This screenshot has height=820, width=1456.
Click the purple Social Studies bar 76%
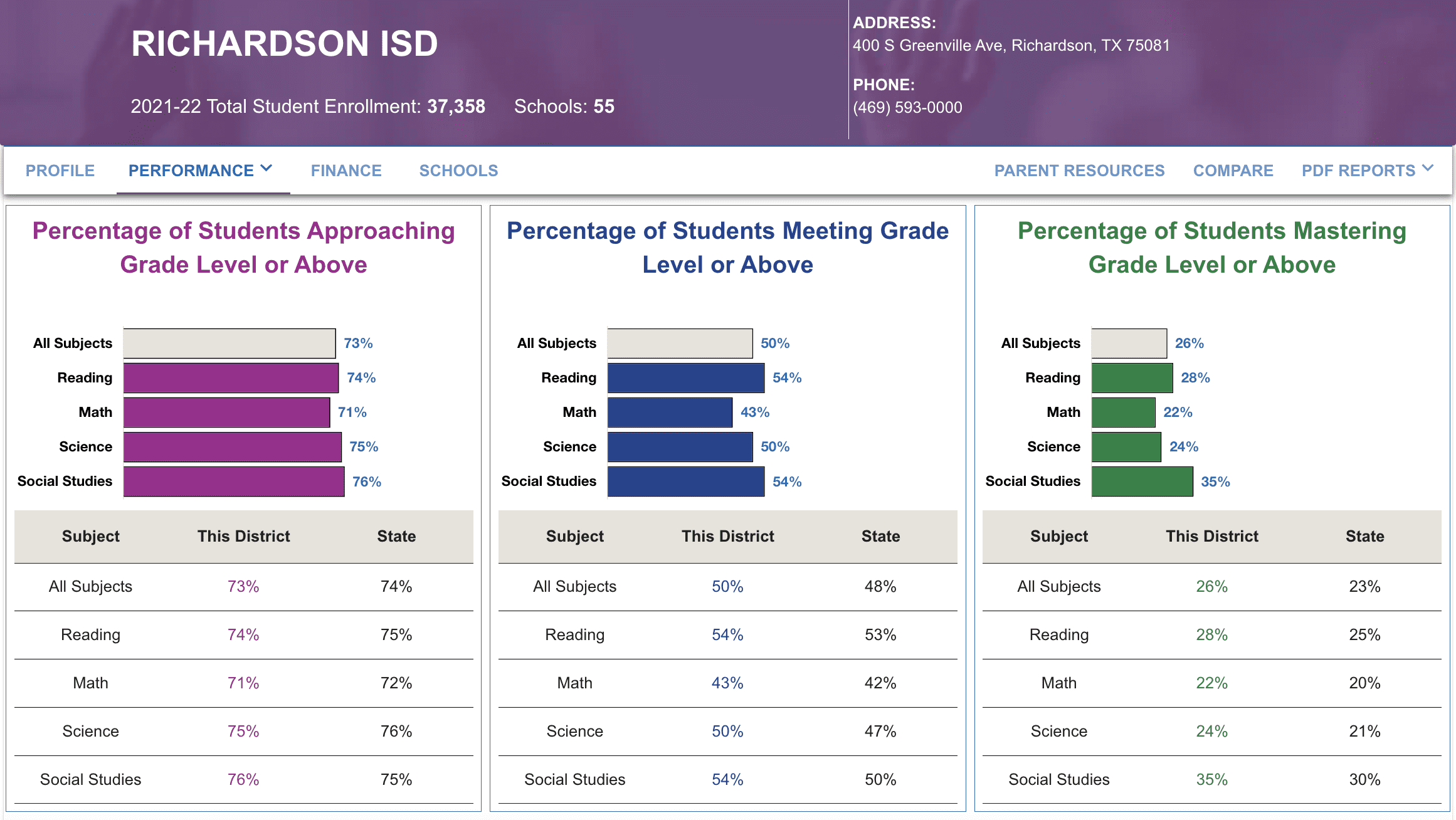pos(234,481)
